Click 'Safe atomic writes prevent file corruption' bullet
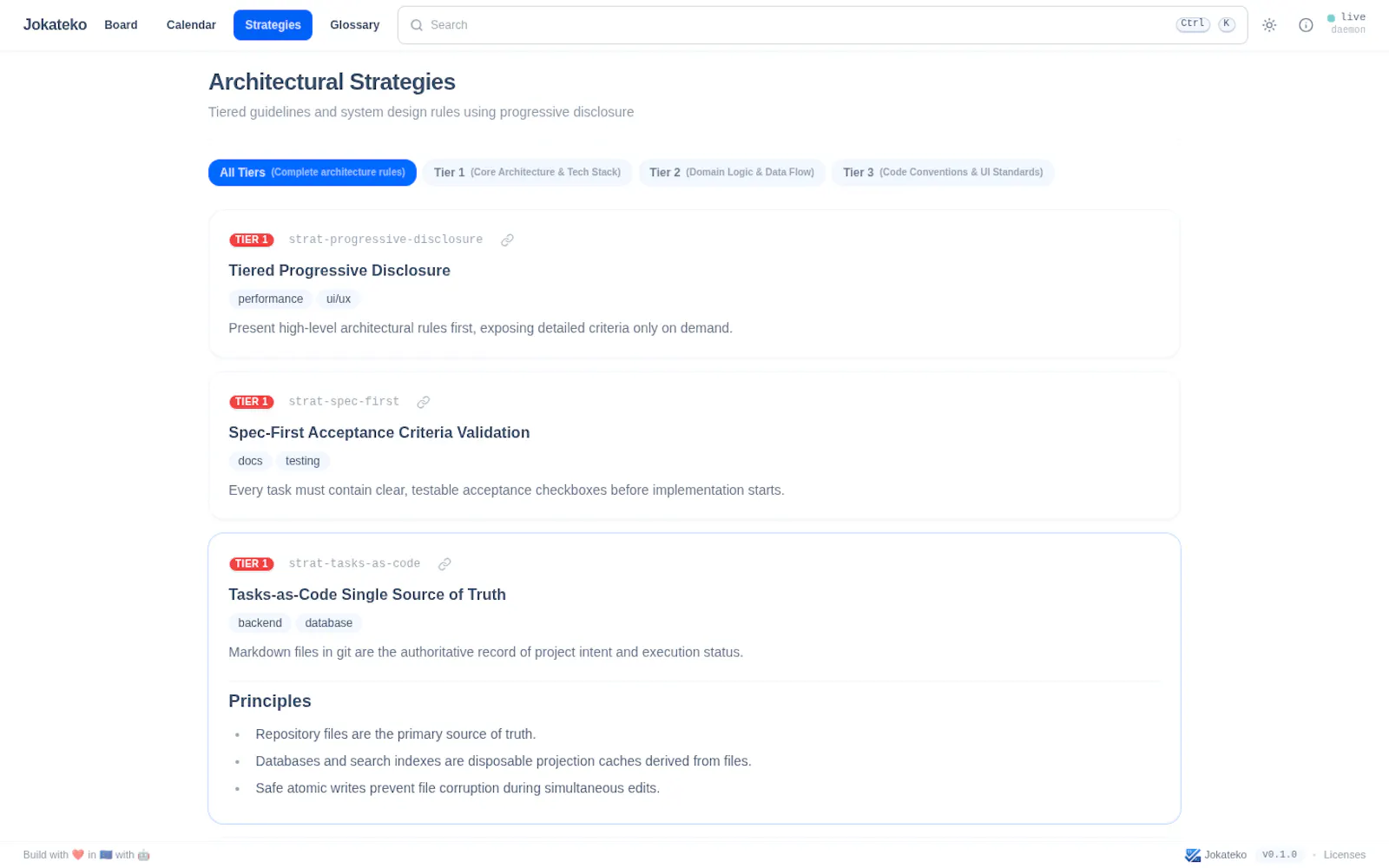This screenshot has width=1389, height=868. click(x=458, y=788)
